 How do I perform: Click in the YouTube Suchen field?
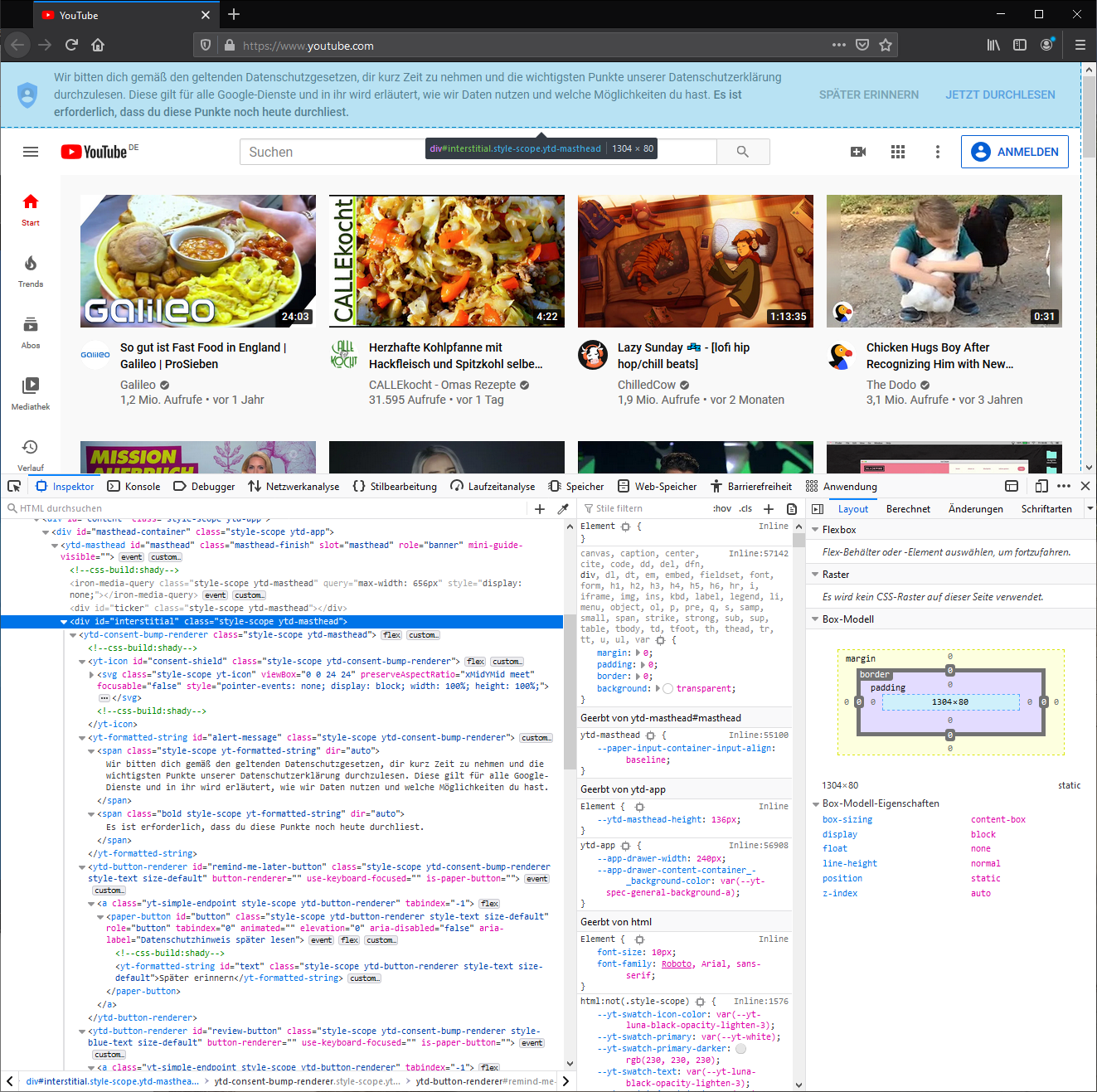(x=478, y=152)
